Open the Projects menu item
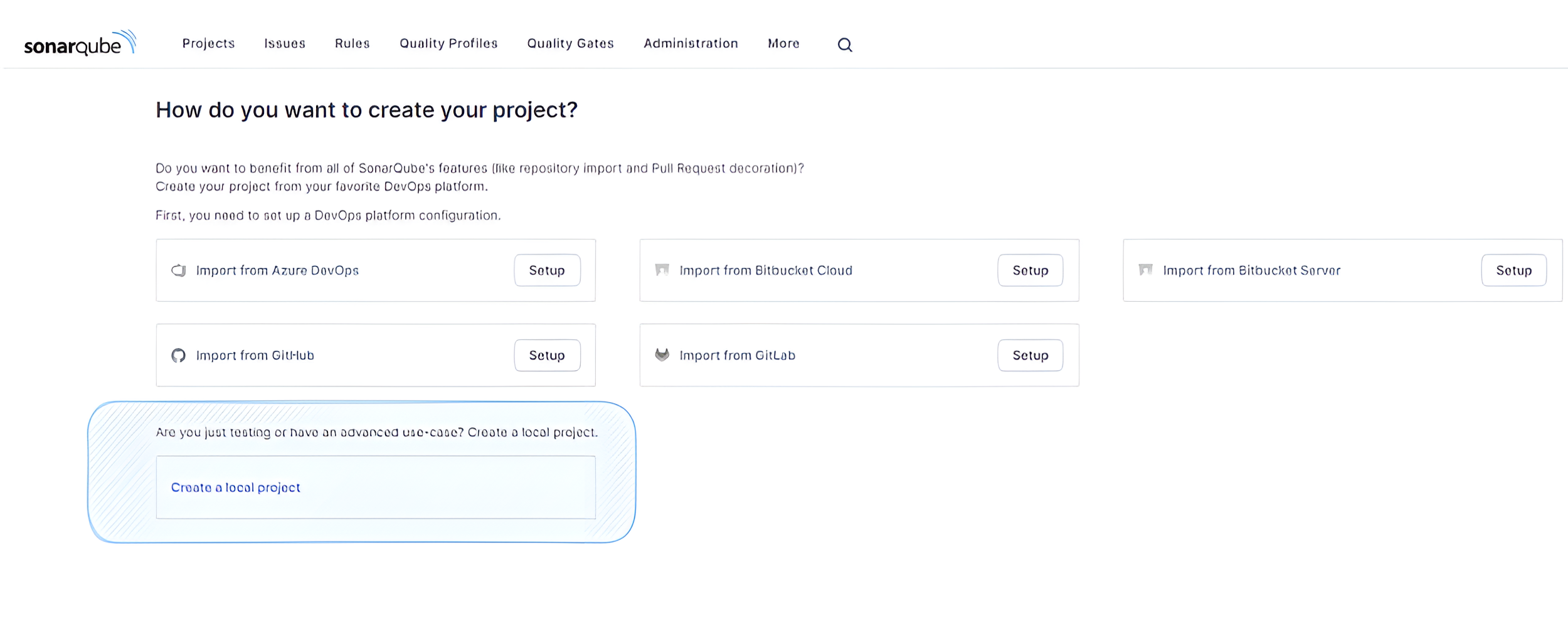Image resolution: width=1568 pixels, height=621 pixels. pyautogui.click(x=208, y=43)
